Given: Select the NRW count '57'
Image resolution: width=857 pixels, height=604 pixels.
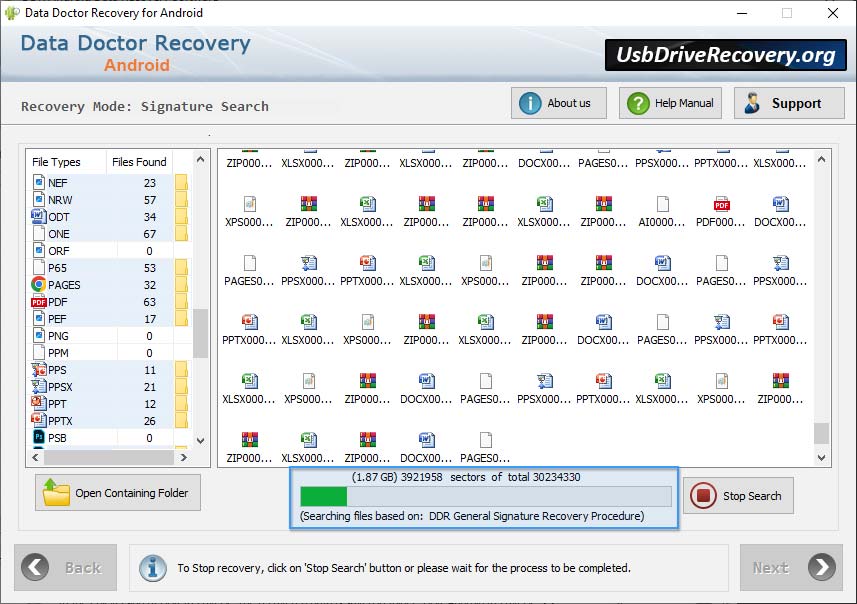Looking at the screenshot, I should (150, 200).
